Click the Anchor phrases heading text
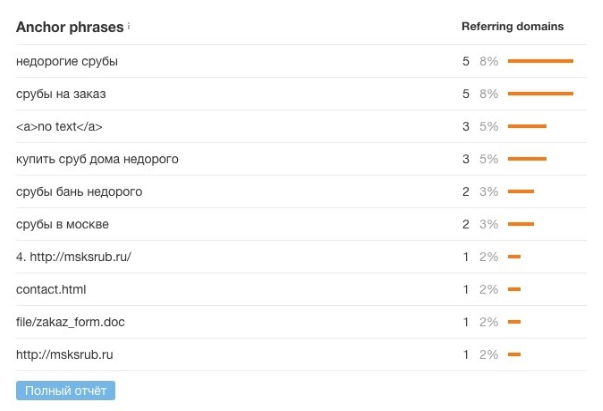This screenshot has width=603, height=411. point(70,27)
